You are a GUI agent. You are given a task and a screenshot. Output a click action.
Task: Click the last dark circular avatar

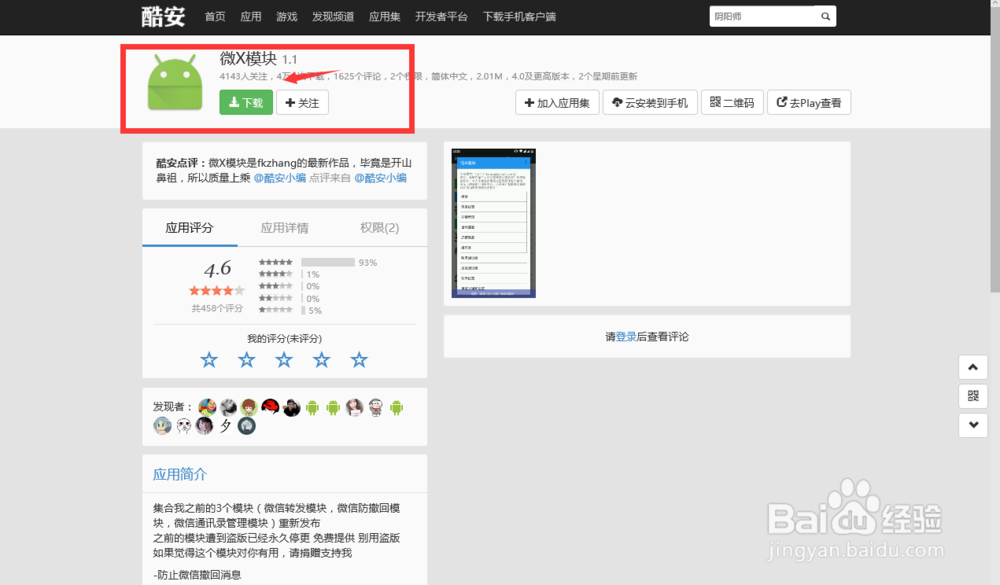pyautogui.click(x=247, y=426)
